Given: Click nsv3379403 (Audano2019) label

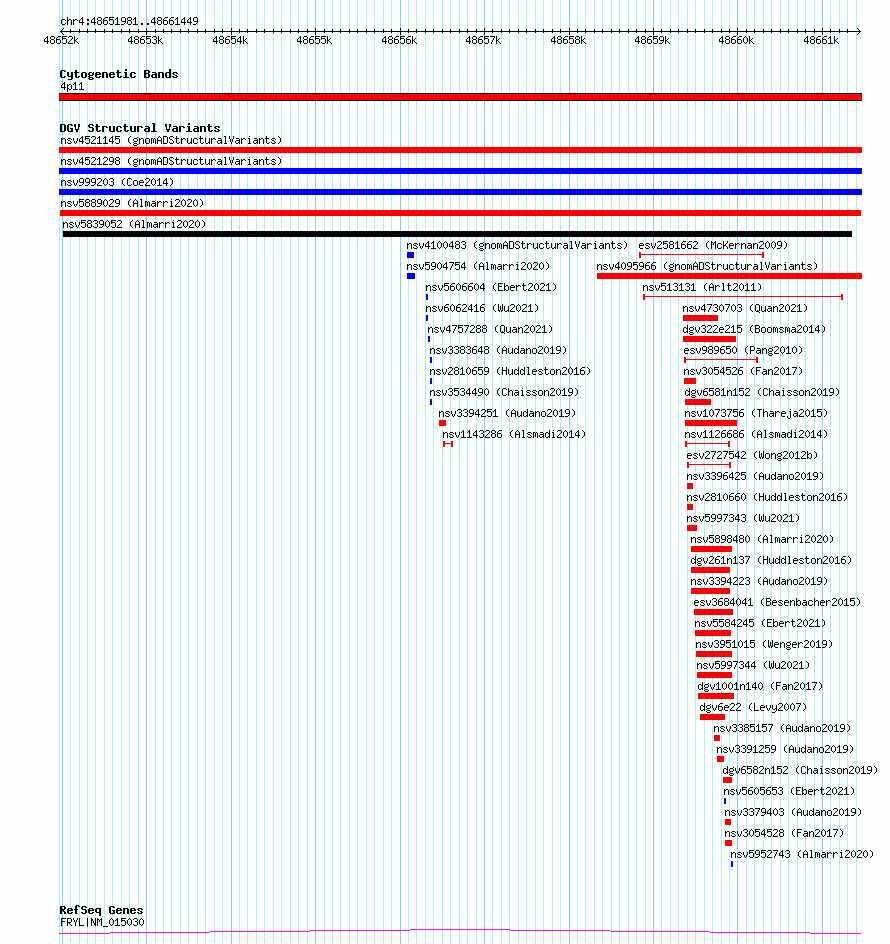Looking at the screenshot, I should coord(793,813).
